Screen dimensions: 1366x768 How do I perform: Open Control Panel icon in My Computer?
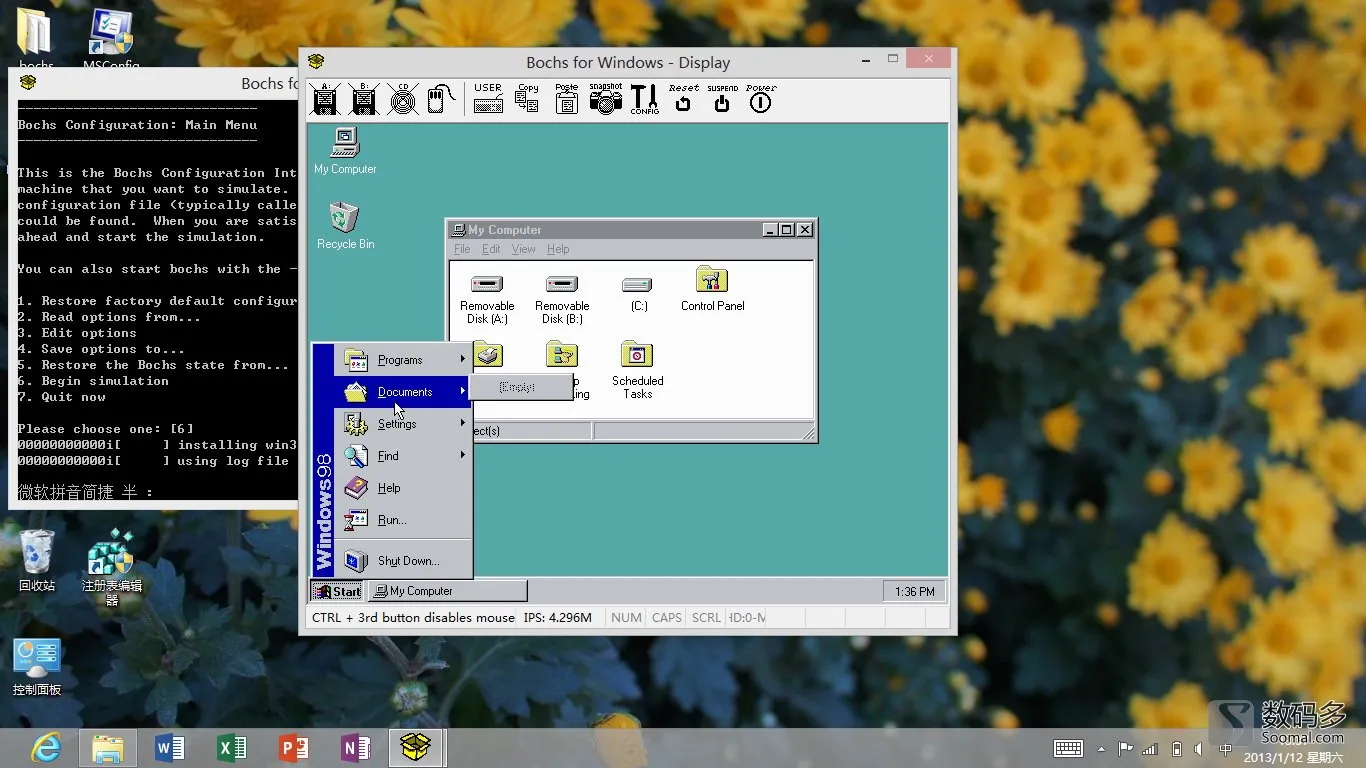712,290
